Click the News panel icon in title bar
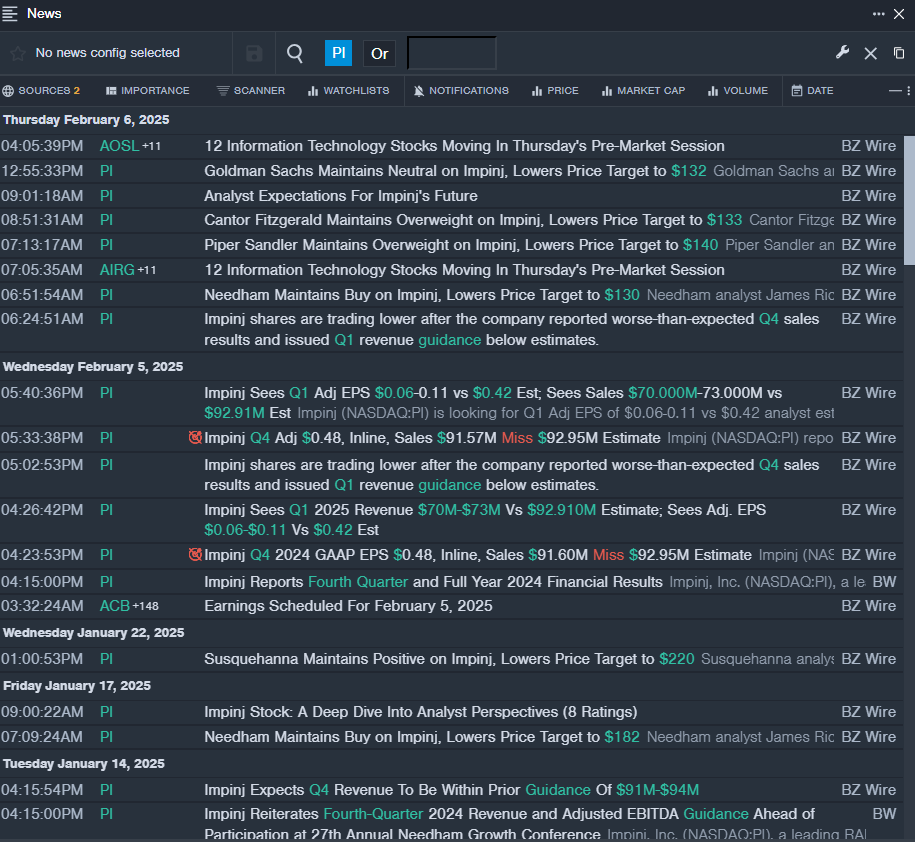 tap(11, 13)
